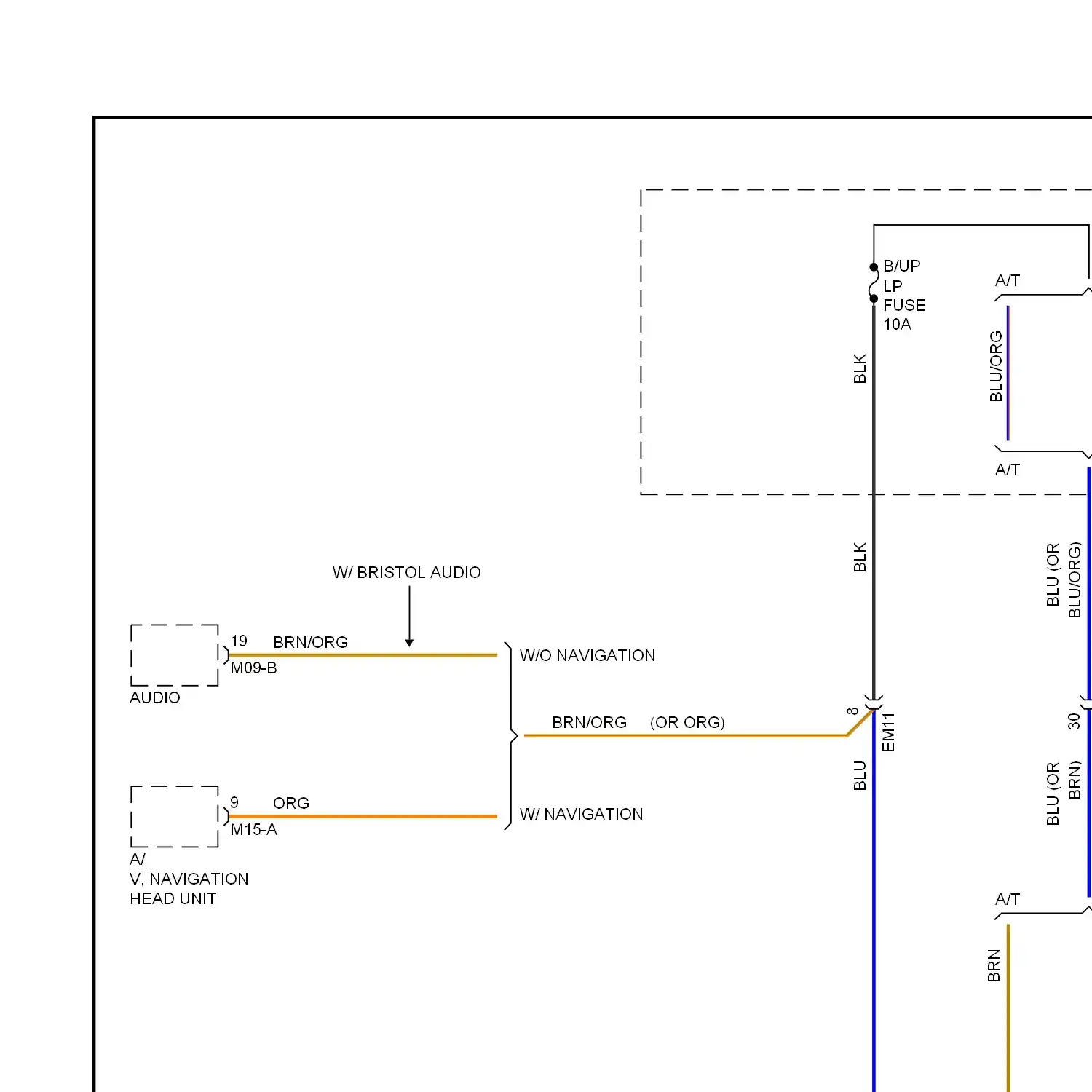The height and width of the screenshot is (1092, 1092).
Task: Select the W/ NAVIGATION text
Action: pos(581,814)
